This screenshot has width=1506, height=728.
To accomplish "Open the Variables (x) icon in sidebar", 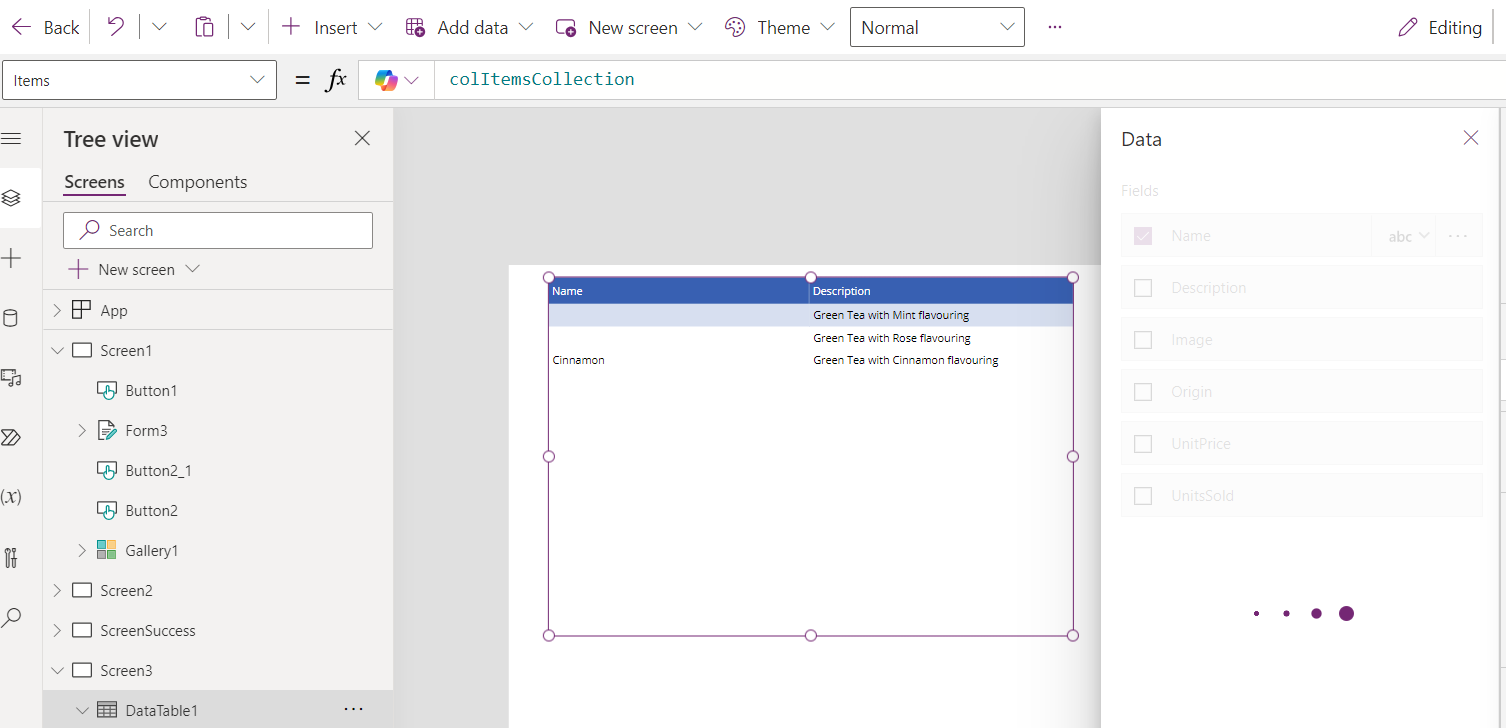I will tap(11, 497).
